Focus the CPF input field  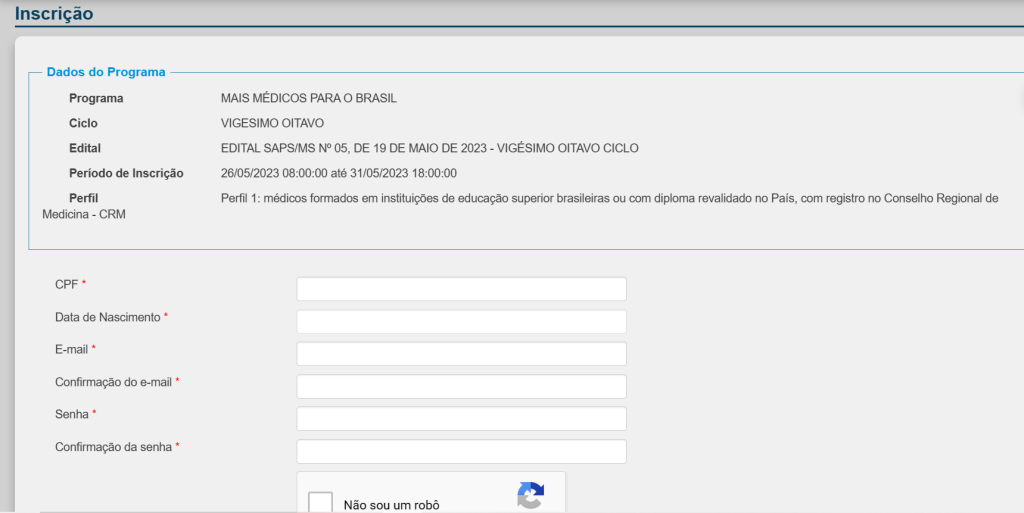click(x=461, y=289)
